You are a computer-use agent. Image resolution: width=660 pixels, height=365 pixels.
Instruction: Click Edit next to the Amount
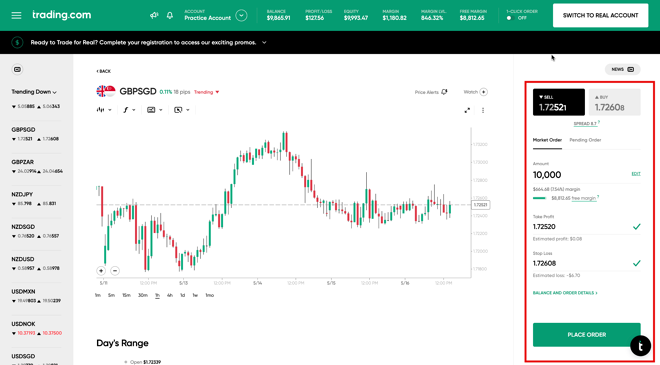(636, 174)
